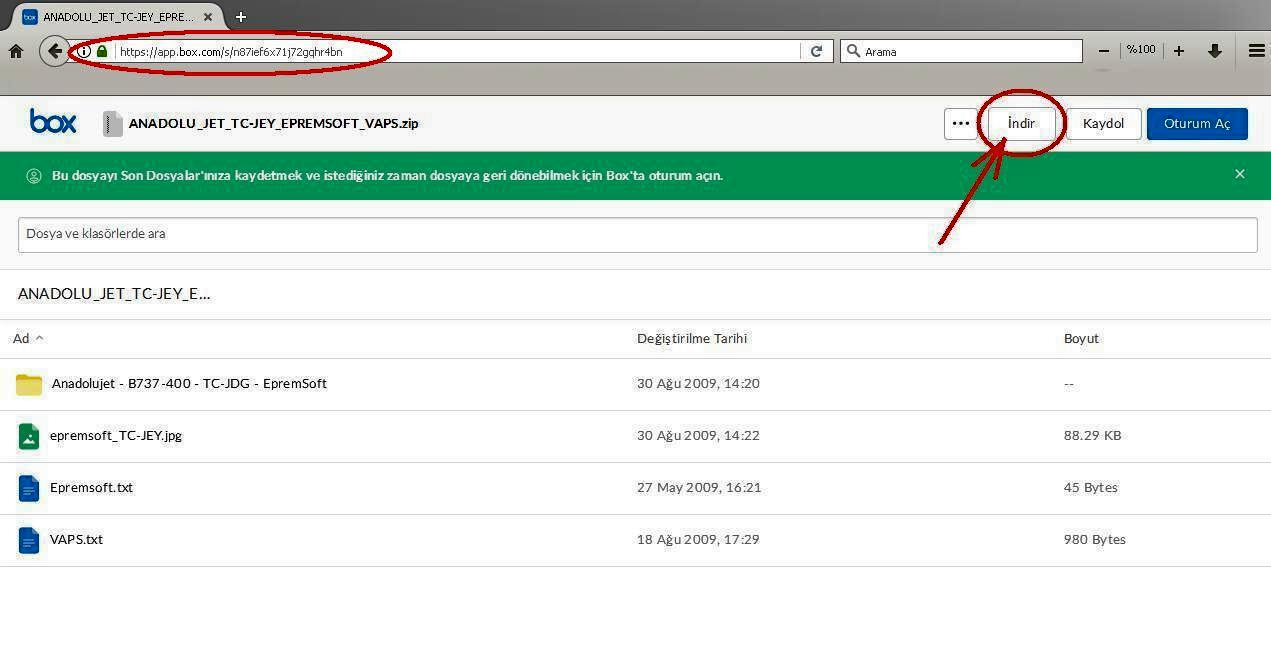This screenshot has height=669, width=1271.
Task: Sort by Ad column header
Action: (22, 338)
